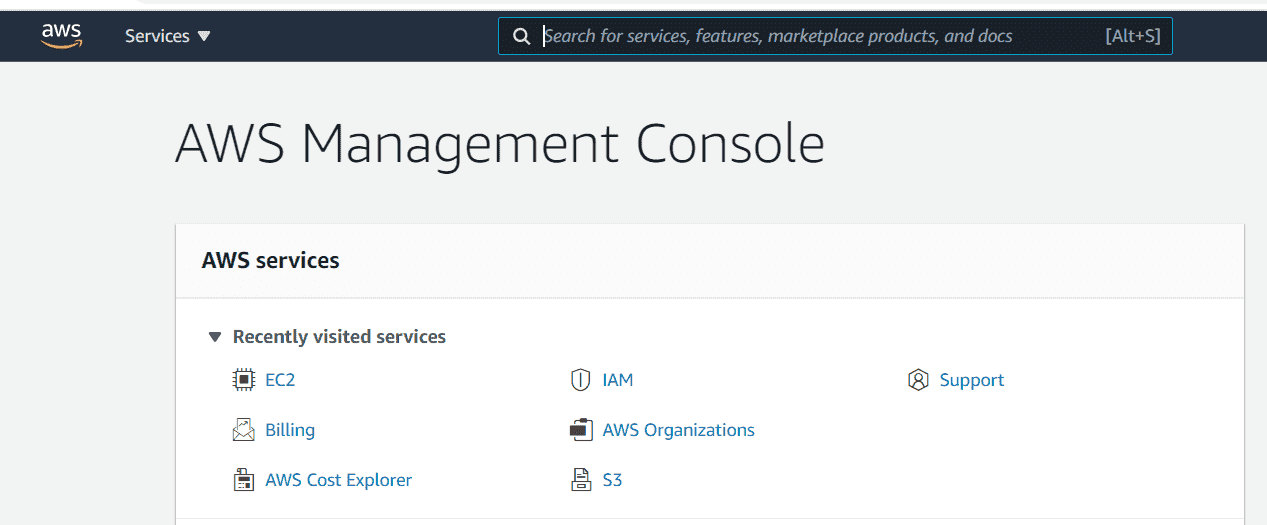The height and width of the screenshot is (525, 1267).
Task: Click the AWS Cost Explorer icon
Action: coord(243,480)
